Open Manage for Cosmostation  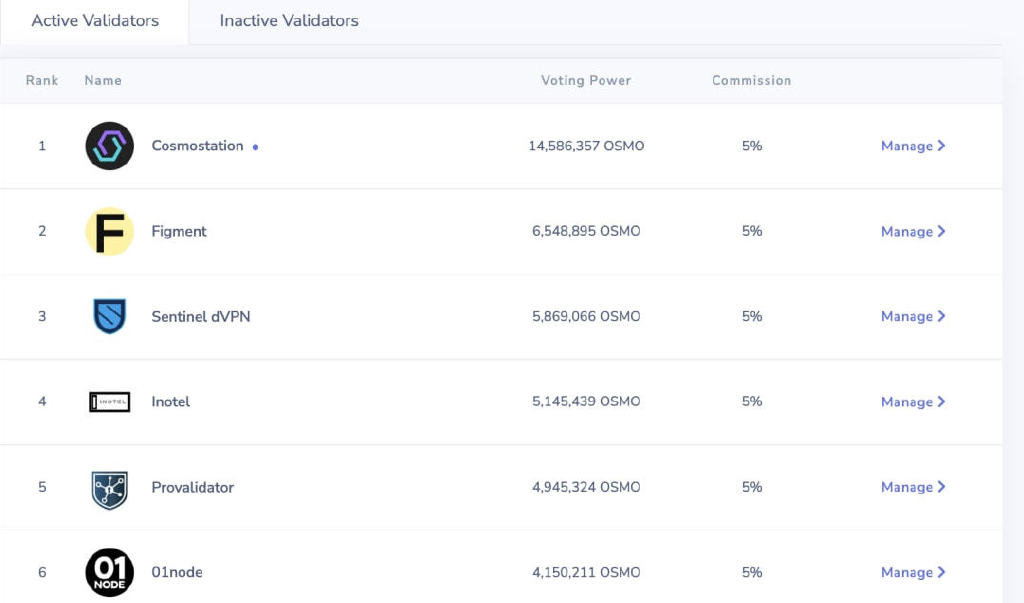tap(913, 146)
